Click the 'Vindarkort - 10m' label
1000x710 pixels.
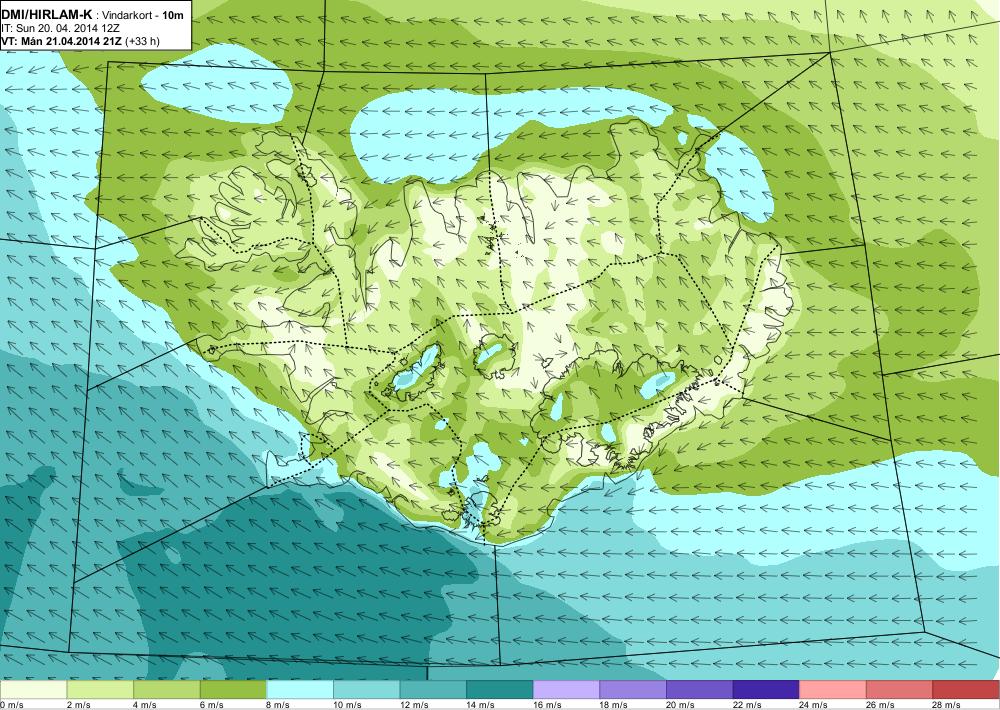click(143, 14)
